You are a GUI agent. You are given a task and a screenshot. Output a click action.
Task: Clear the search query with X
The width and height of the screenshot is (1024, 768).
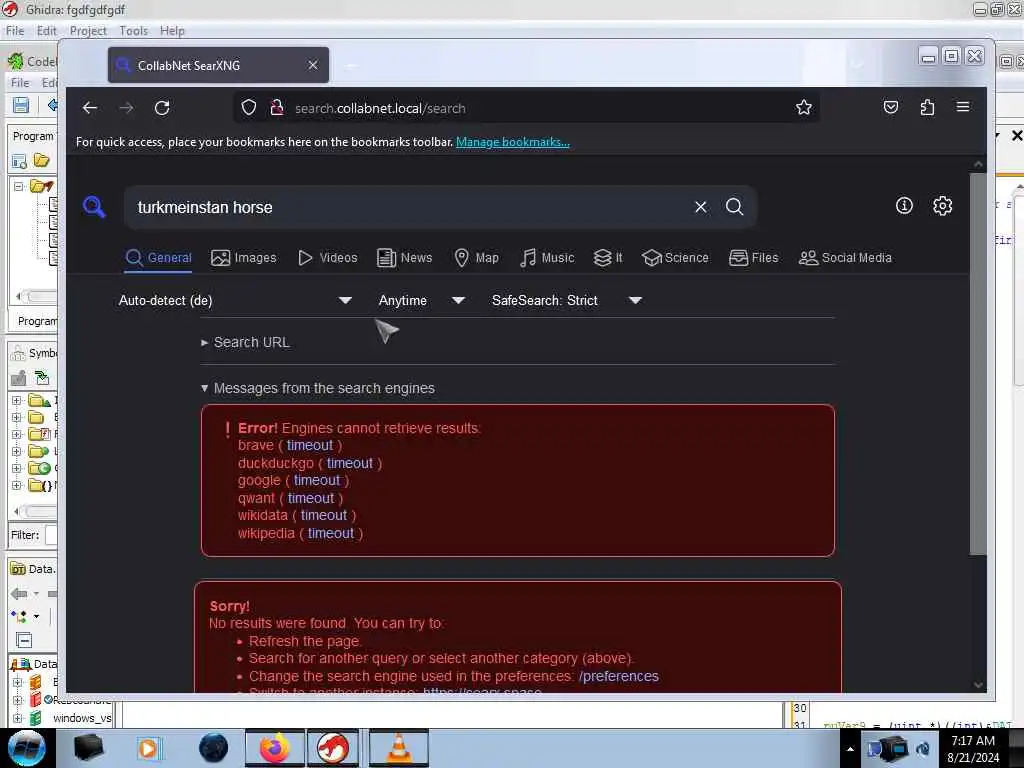point(701,207)
